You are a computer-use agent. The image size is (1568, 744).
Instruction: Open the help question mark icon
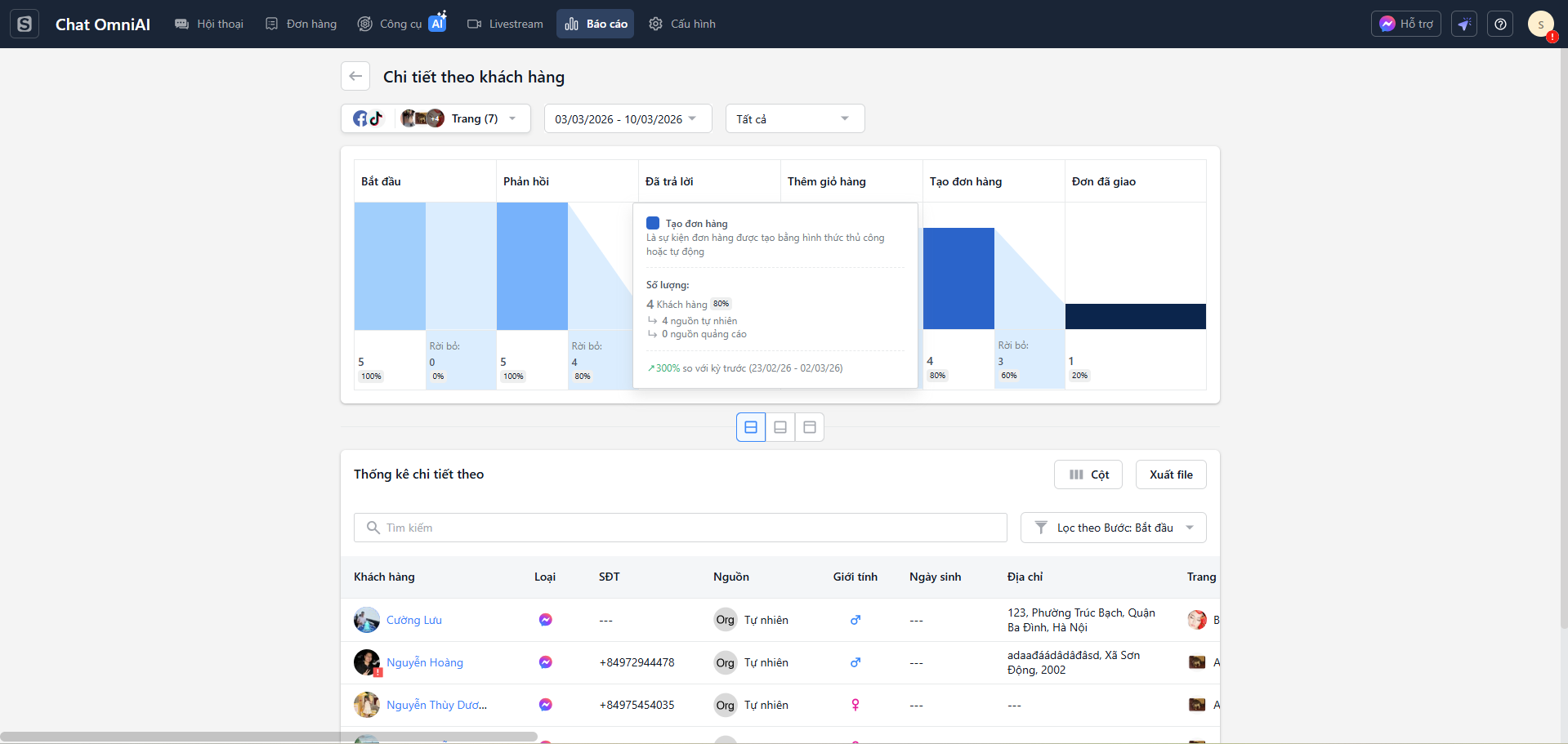point(1500,24)
